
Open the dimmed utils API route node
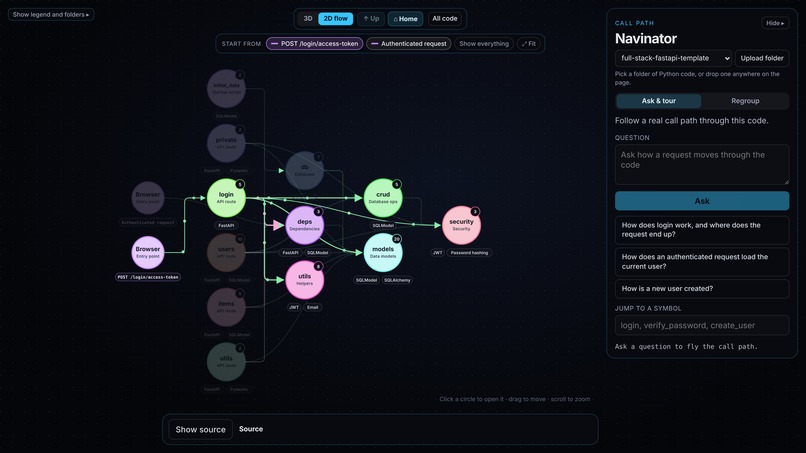click(226, 361)
